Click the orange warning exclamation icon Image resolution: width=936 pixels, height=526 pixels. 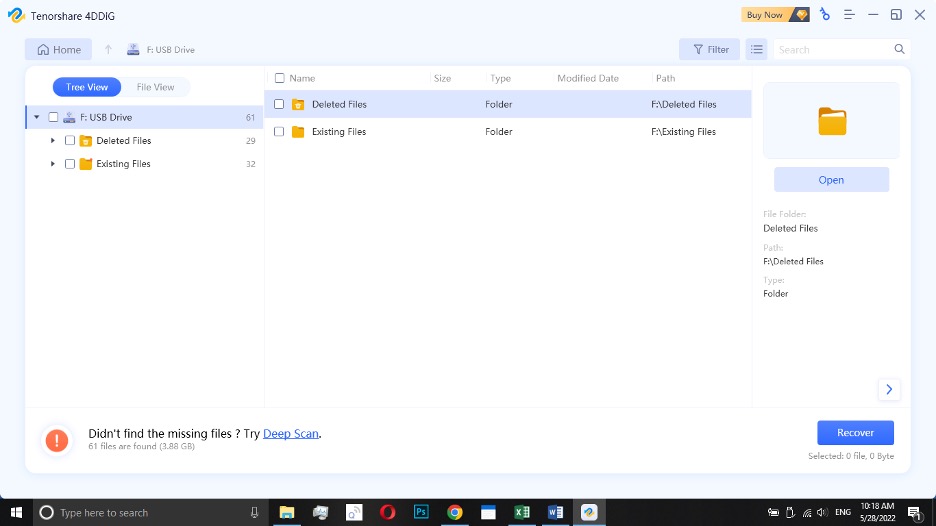[57, 441]
